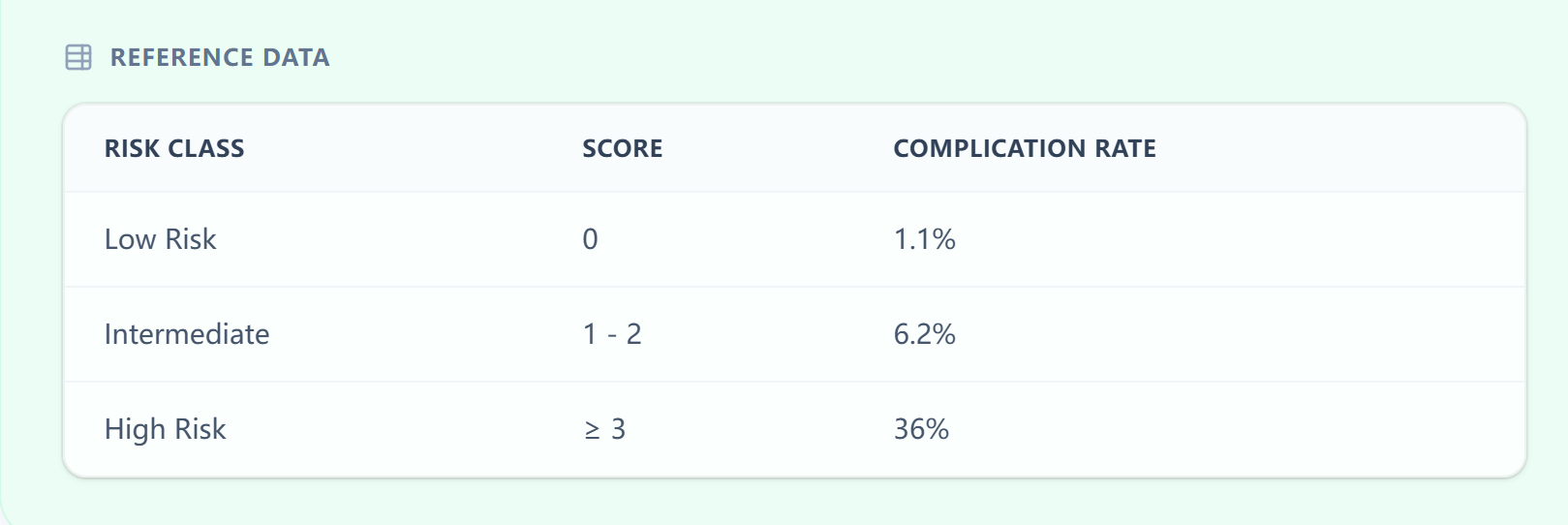This screenshot has width=1568, height=525.
Task: Select the entire Intermediate table row
Action: pyautogui.click(x=1211, y=334)
